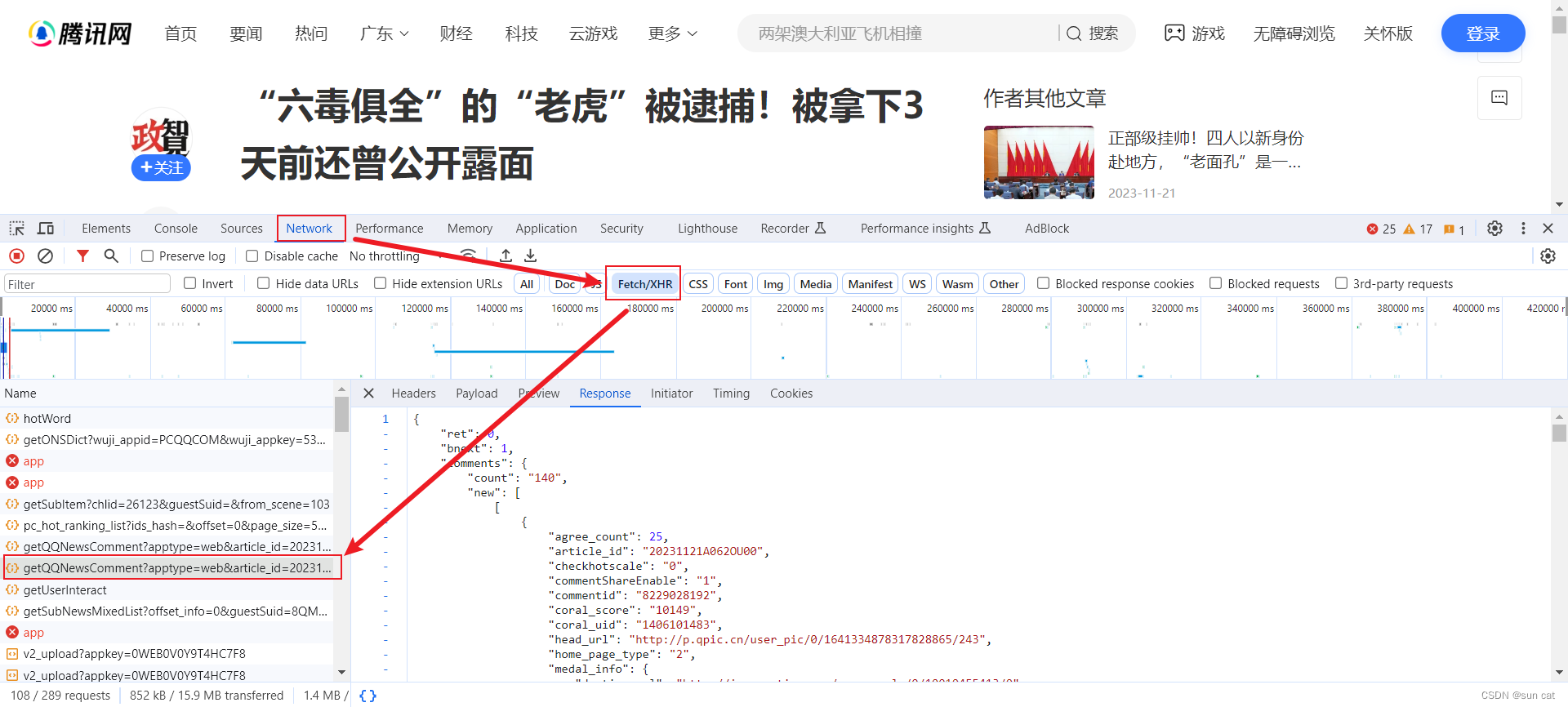The height and width of the screenshot is (707, 1568).
Task: Expand the 广东 region dropdown
Action: point(384,33)
